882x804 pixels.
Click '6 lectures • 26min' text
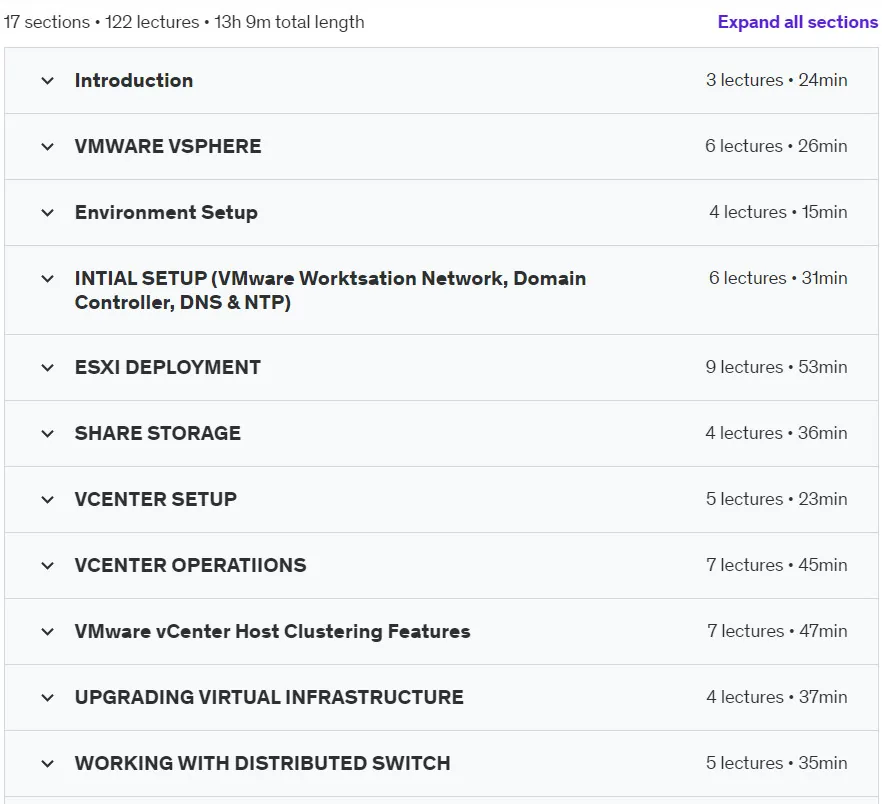click(776, 146)
